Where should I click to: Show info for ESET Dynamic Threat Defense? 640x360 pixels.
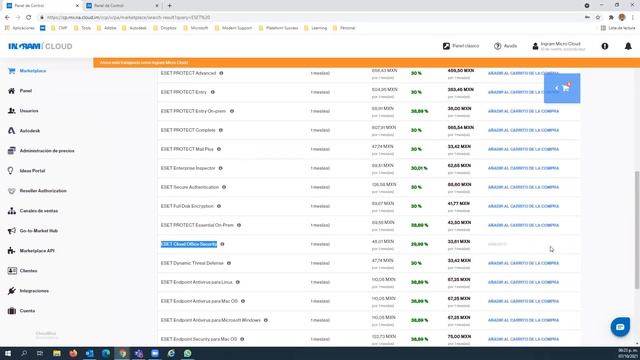click(229, 263)
